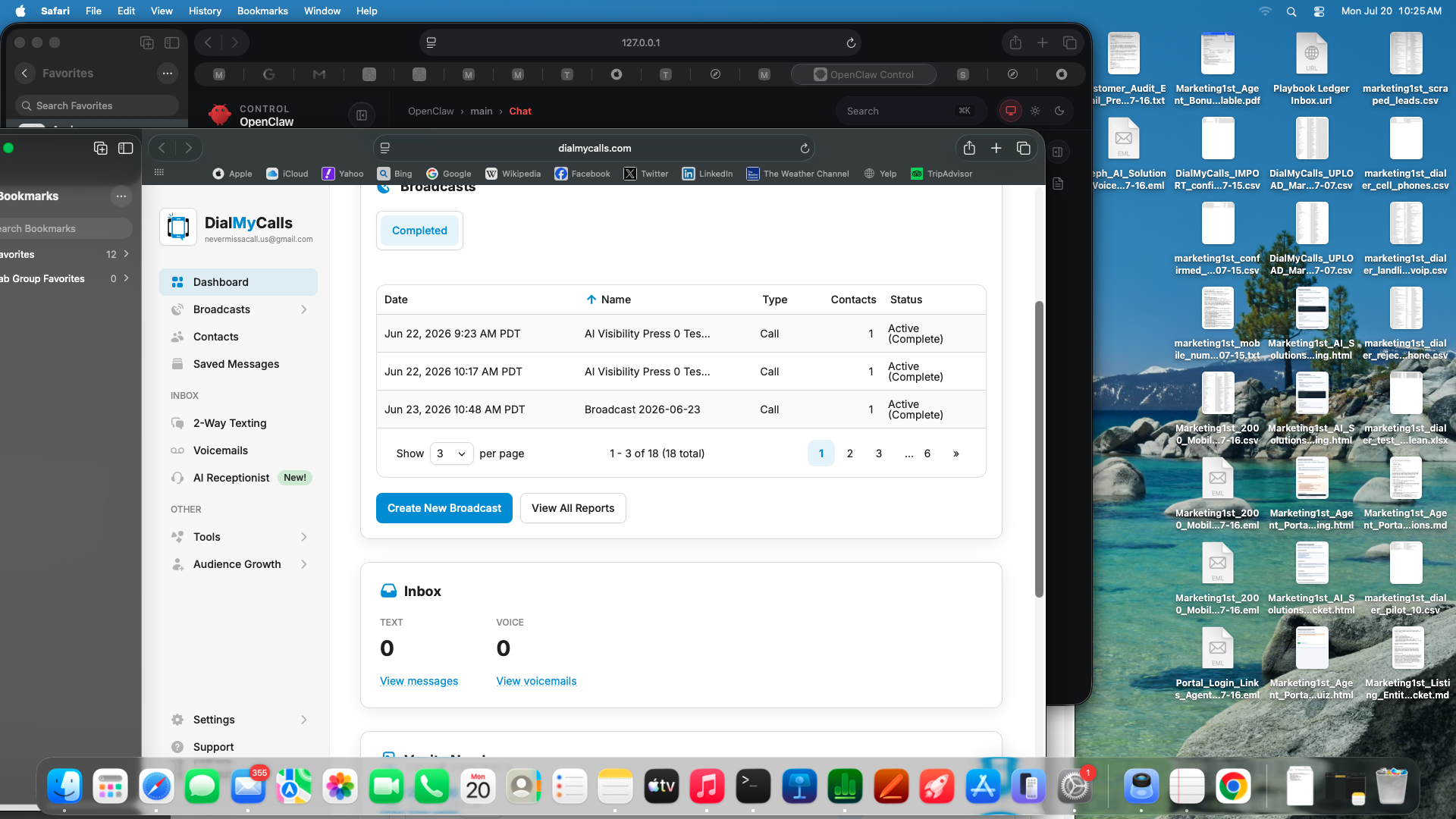Open the Bookmarks menu
This screenshot has width=1456, height=819.
pyautogui.click(x=262, y=11)
